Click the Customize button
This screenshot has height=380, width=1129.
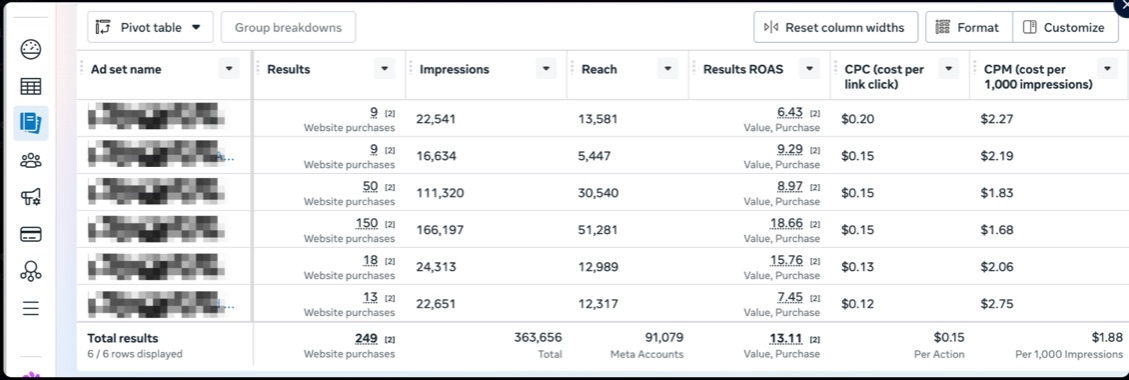(x=1065, y=27)
